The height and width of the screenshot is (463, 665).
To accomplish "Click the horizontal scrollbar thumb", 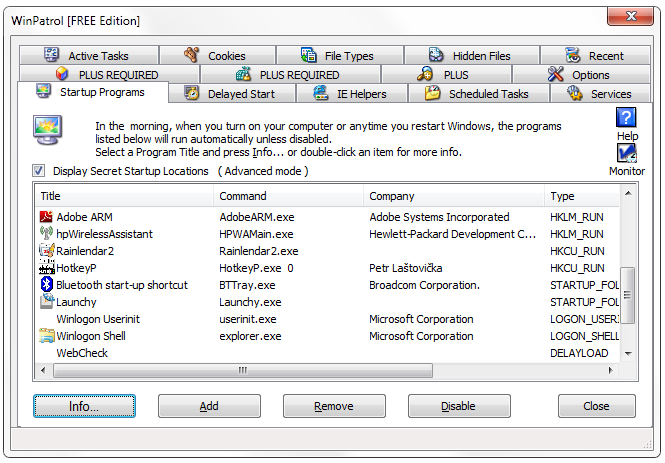I will [x=243, y=370].
